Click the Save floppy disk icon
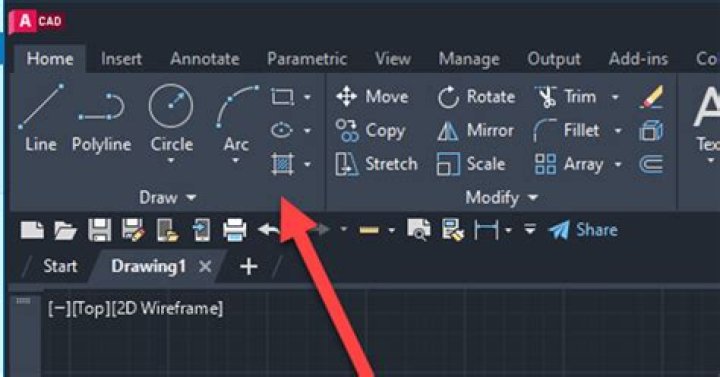The height and width of the screenshot is (377, 720). tap(100, 230)
